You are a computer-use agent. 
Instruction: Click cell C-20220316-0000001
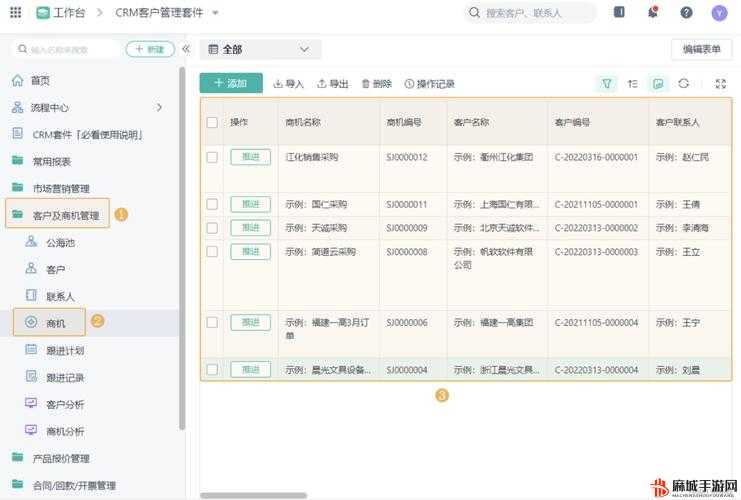tap(596, 157)
